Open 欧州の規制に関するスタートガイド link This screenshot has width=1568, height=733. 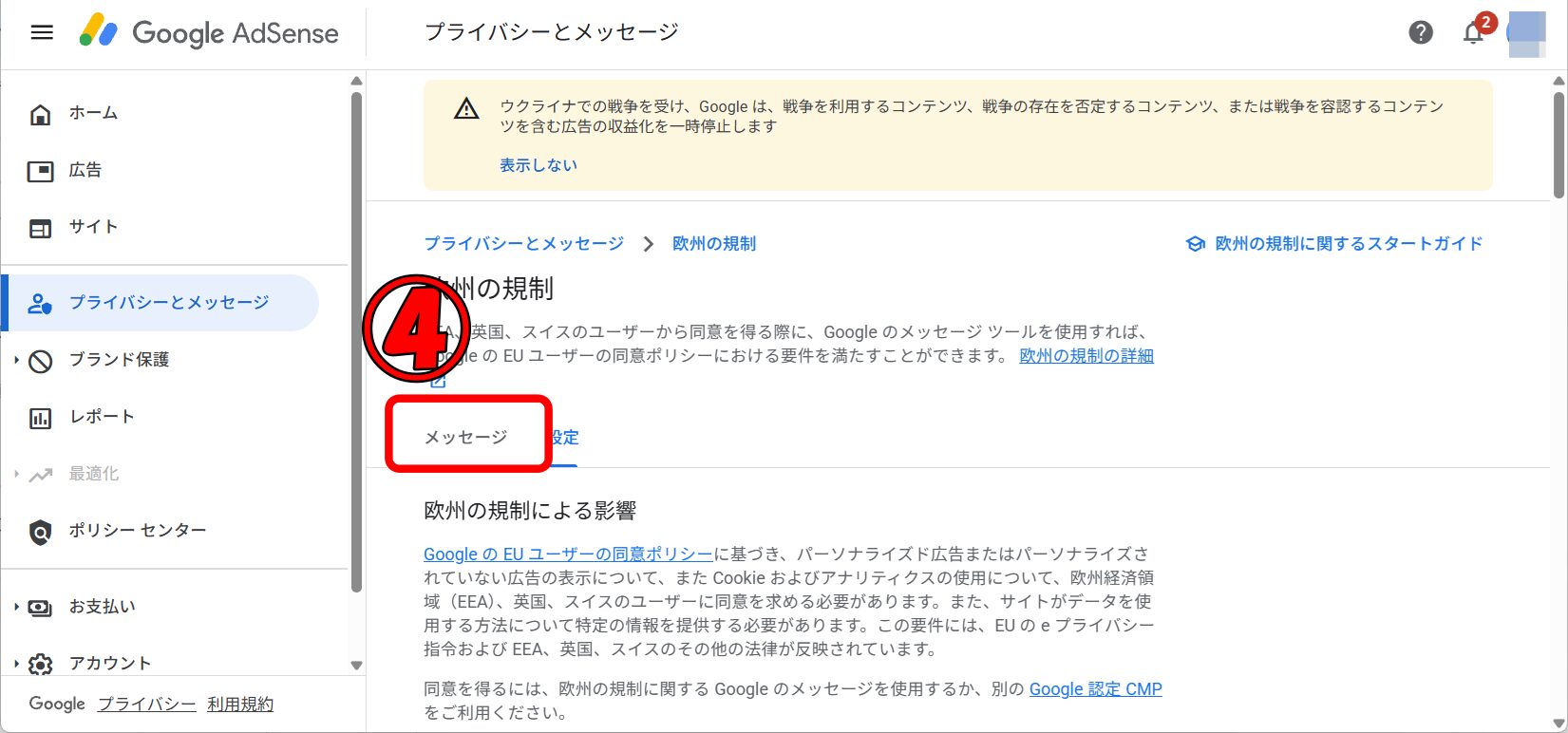(x=1349, y=244)
